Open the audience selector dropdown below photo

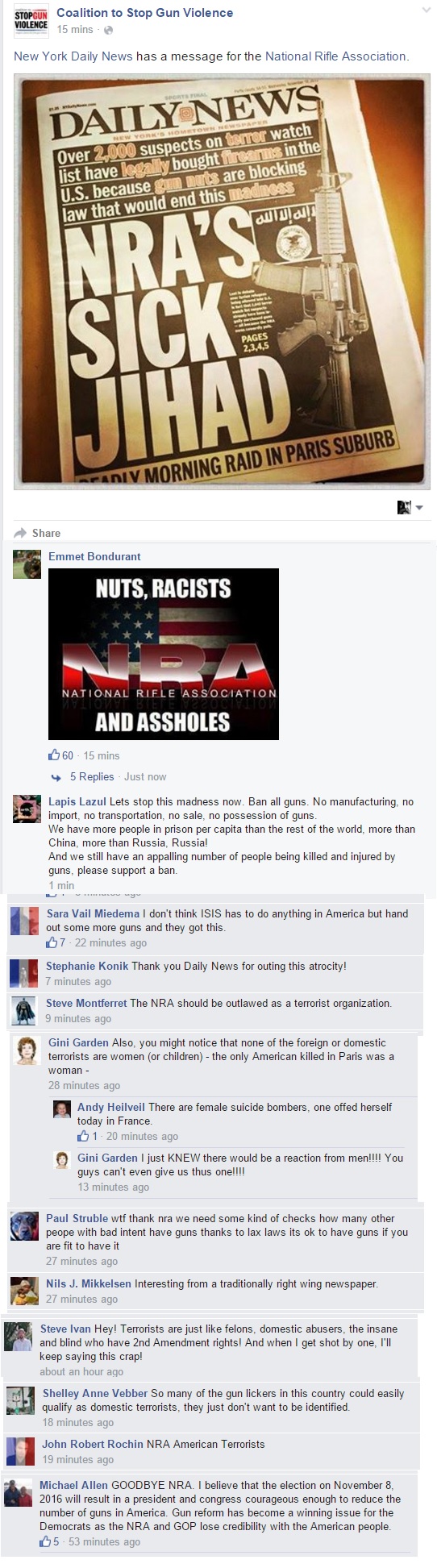pos(410,507)
